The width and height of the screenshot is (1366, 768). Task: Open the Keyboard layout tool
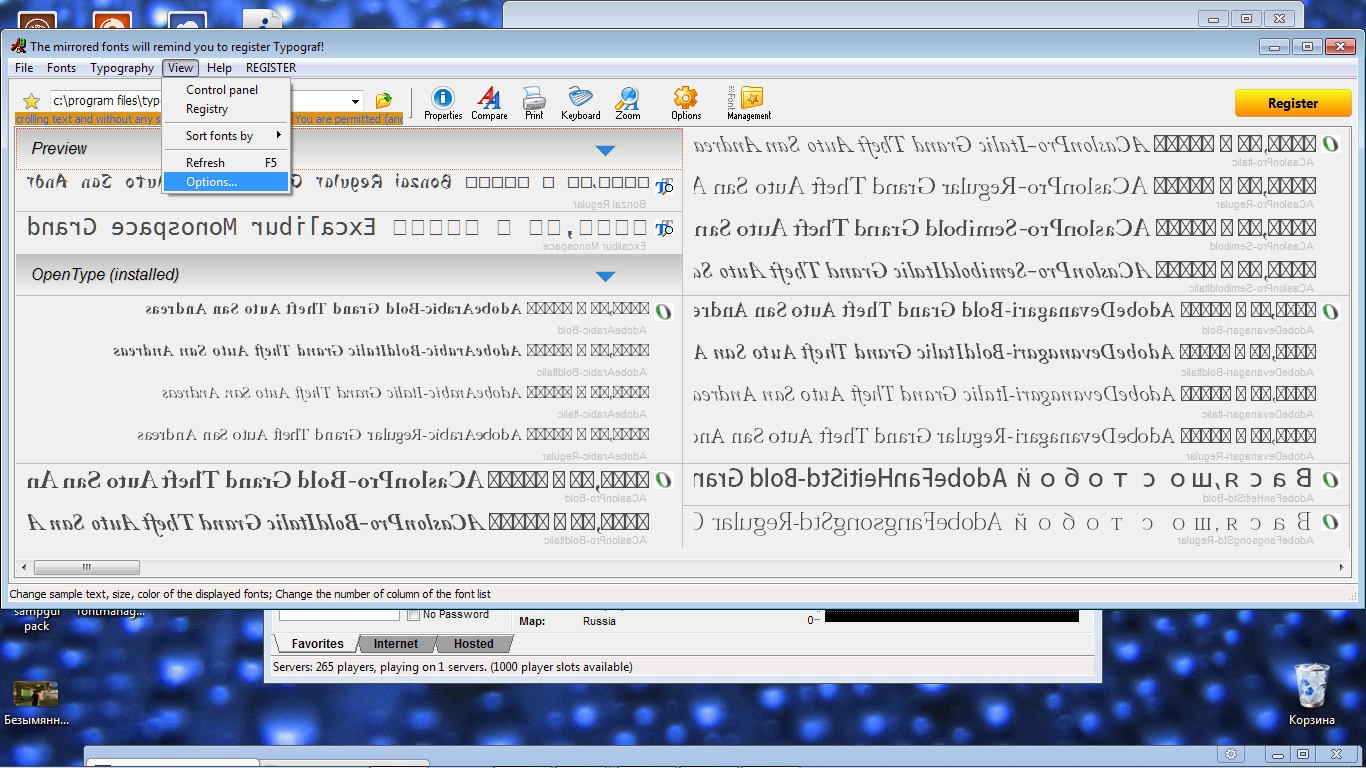coord(580,99)
